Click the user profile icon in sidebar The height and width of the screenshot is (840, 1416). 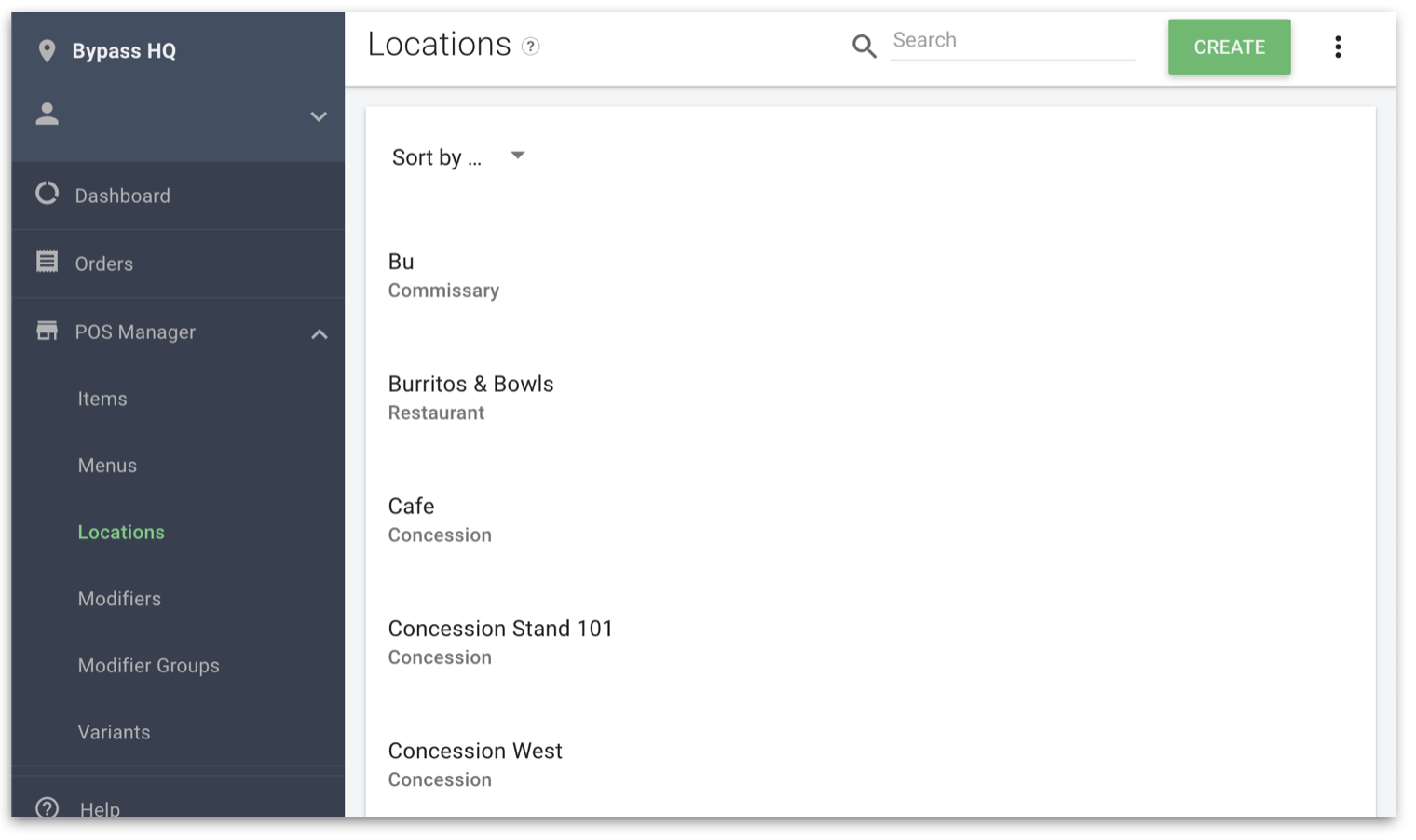(x=47, y=114)
